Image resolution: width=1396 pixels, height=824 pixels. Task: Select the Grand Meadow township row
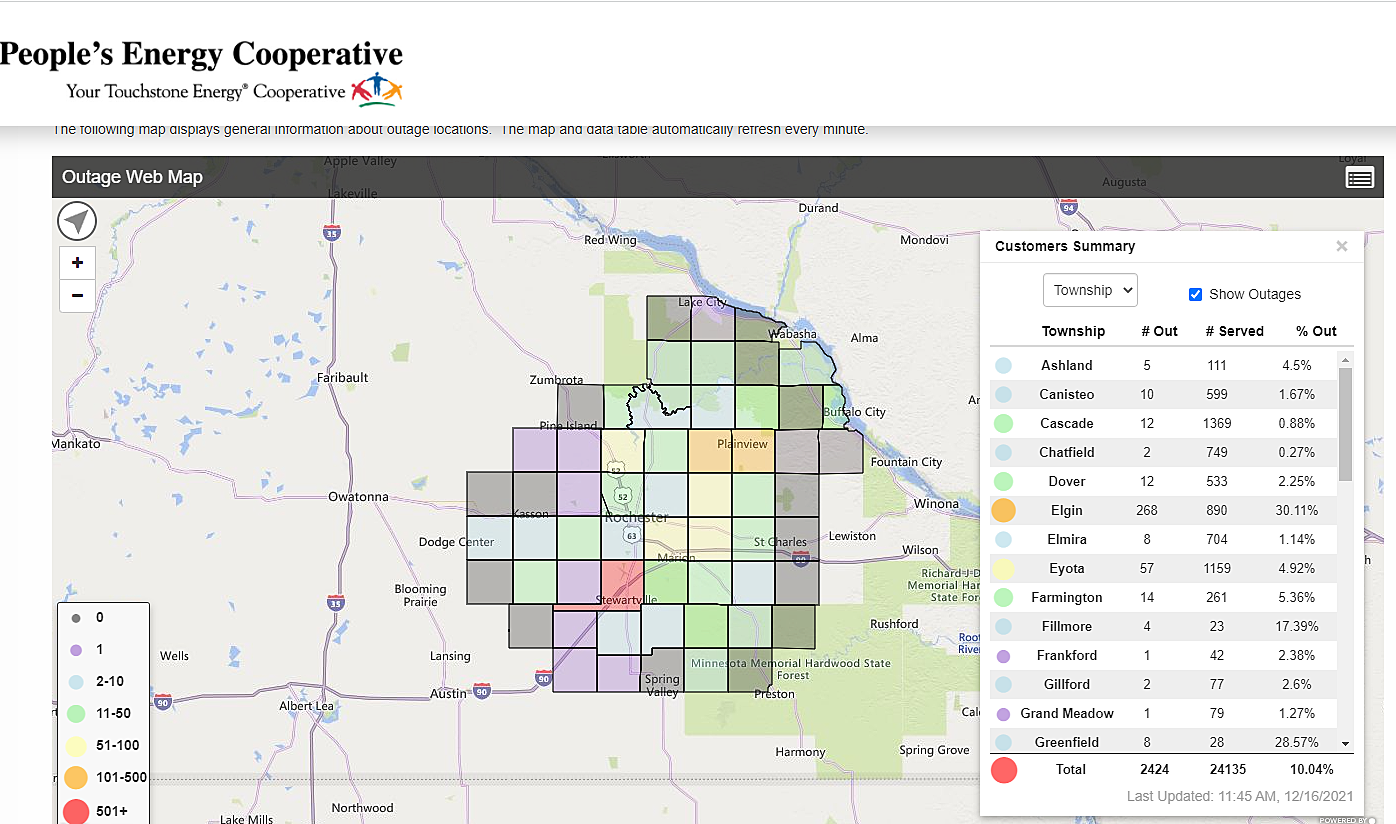tap(1164, 714)
